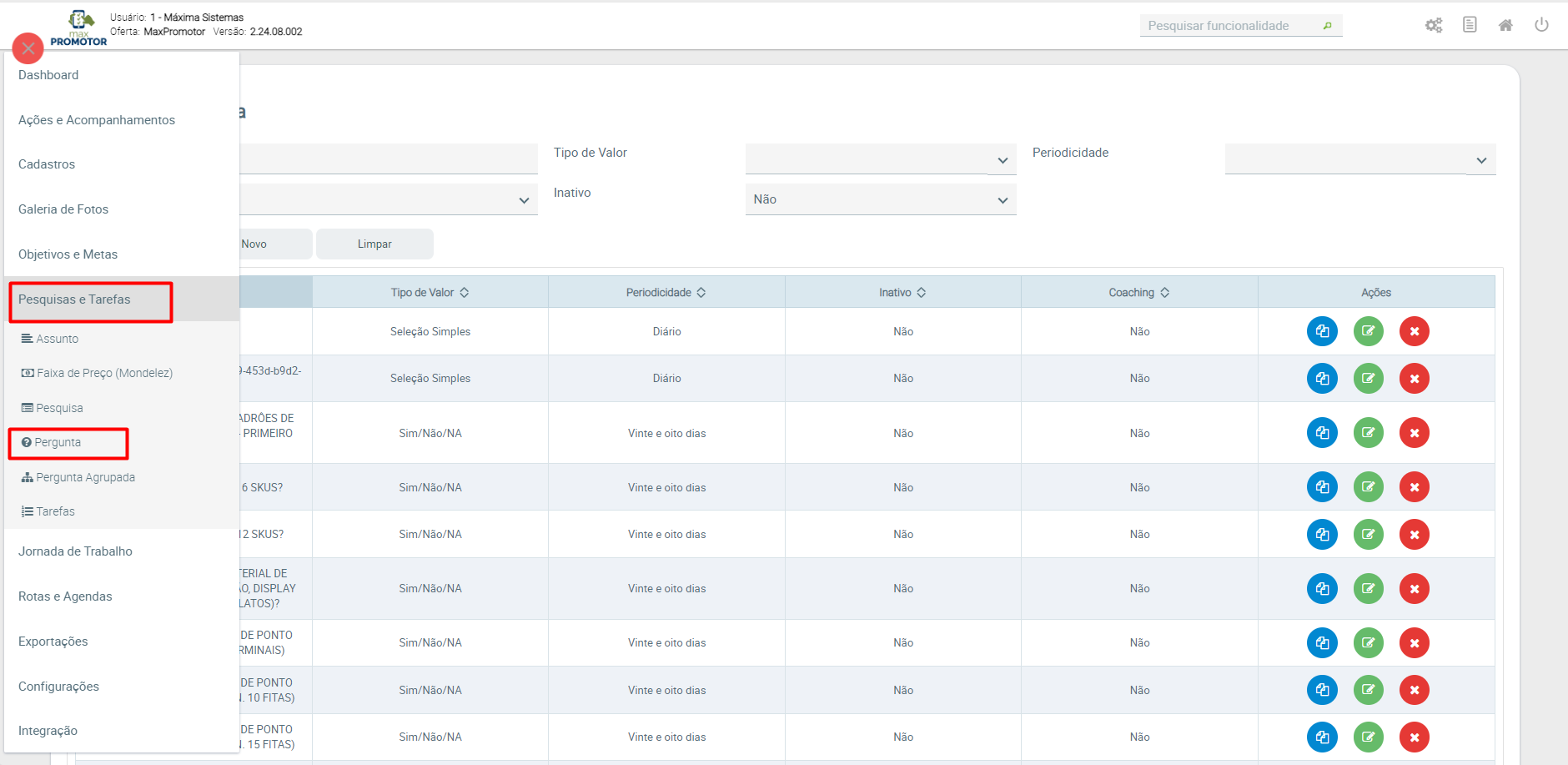Go to home via house icon
The height and width of the screenshot is (765, 1568).
pyautogui.click(x=1505, y=25)
